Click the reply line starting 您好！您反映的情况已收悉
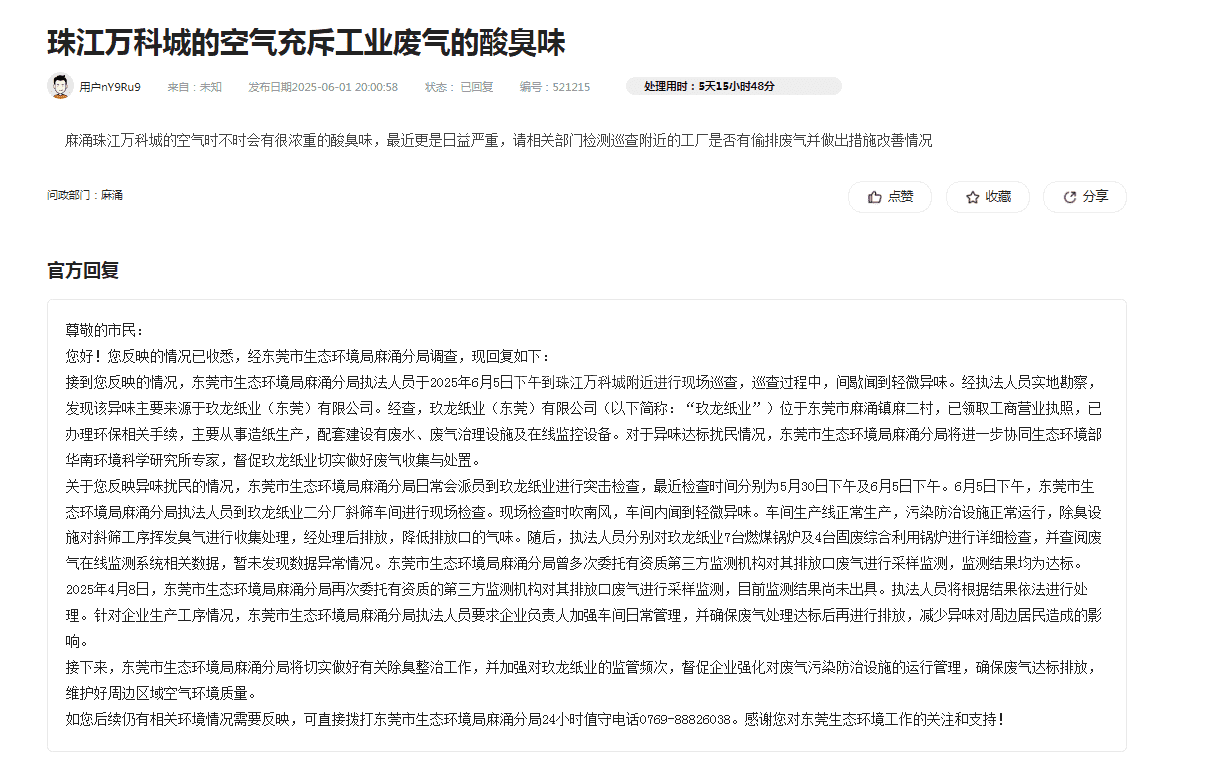 307,356
